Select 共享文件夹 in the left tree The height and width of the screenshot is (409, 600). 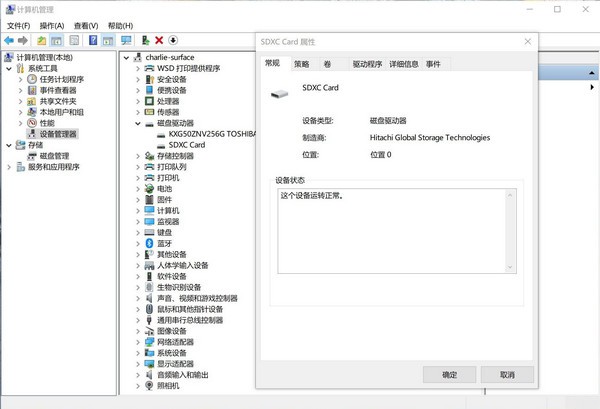pyautogui.click(x=58, y=101)
